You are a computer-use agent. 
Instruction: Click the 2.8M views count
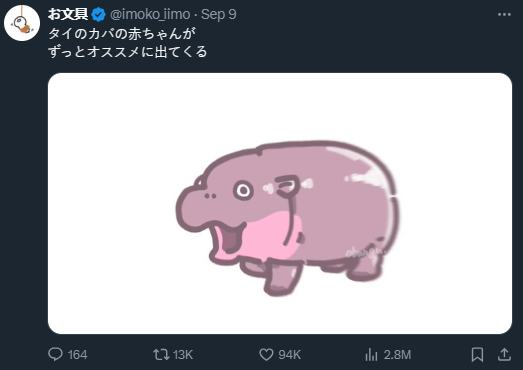coord(397,355)
